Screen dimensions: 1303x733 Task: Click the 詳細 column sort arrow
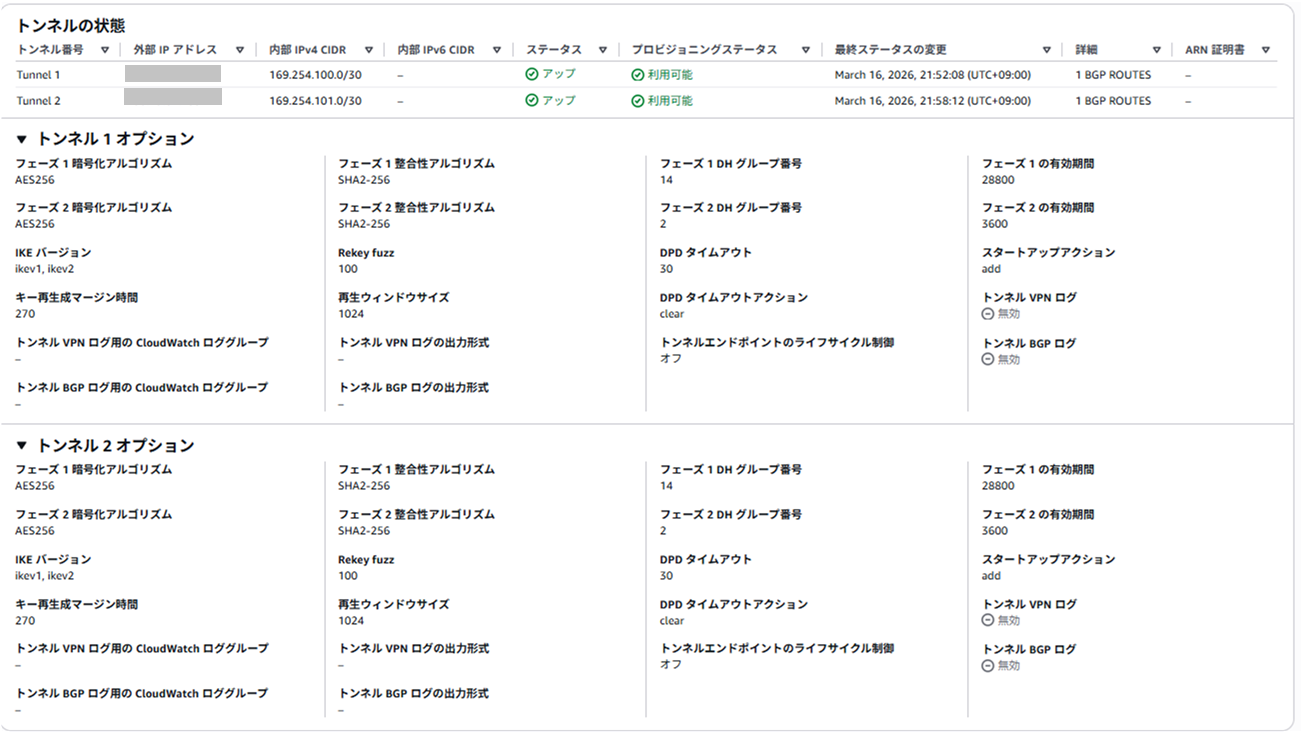pyautogui.click(x=1156, y=50)
